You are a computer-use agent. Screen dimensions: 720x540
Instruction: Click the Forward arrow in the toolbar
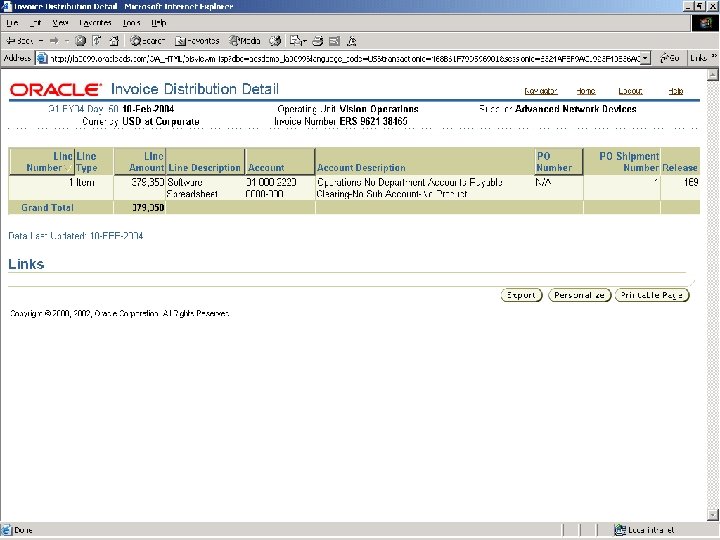(54, 41)
